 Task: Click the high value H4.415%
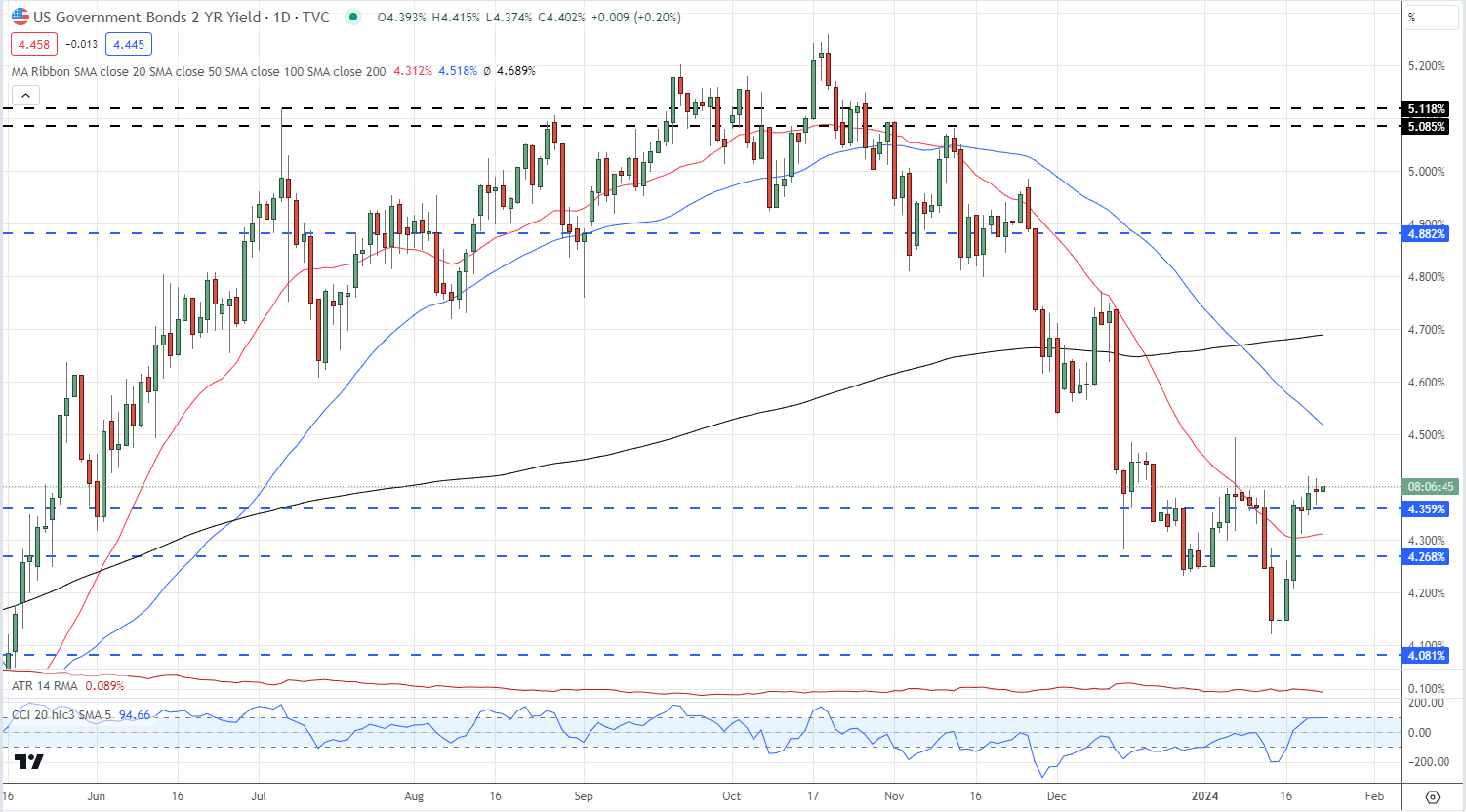[456, 18]
